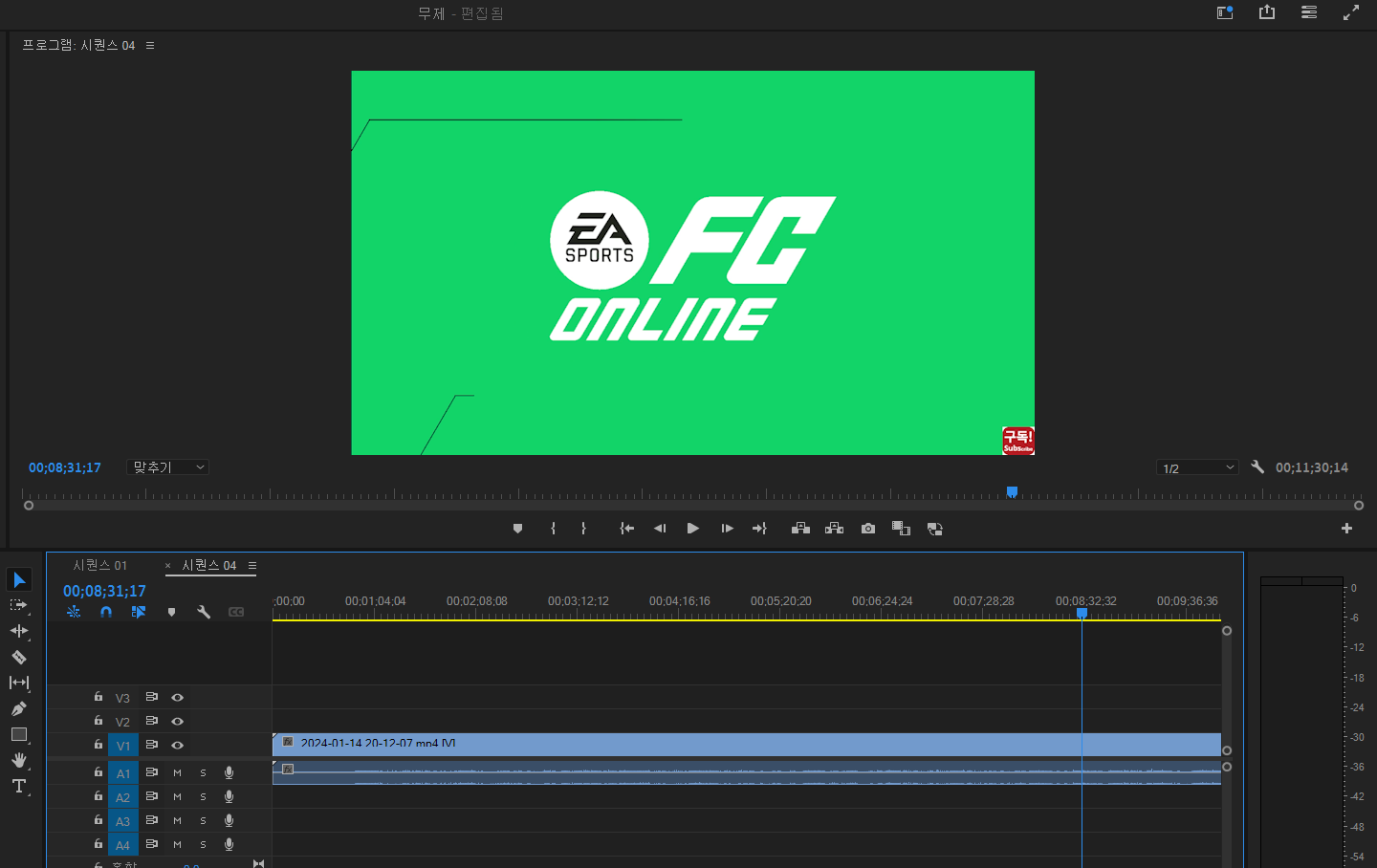Toggle sync lock on V1 track
Viewport: 1377px width, 868px height.
(x=151, y=745)
